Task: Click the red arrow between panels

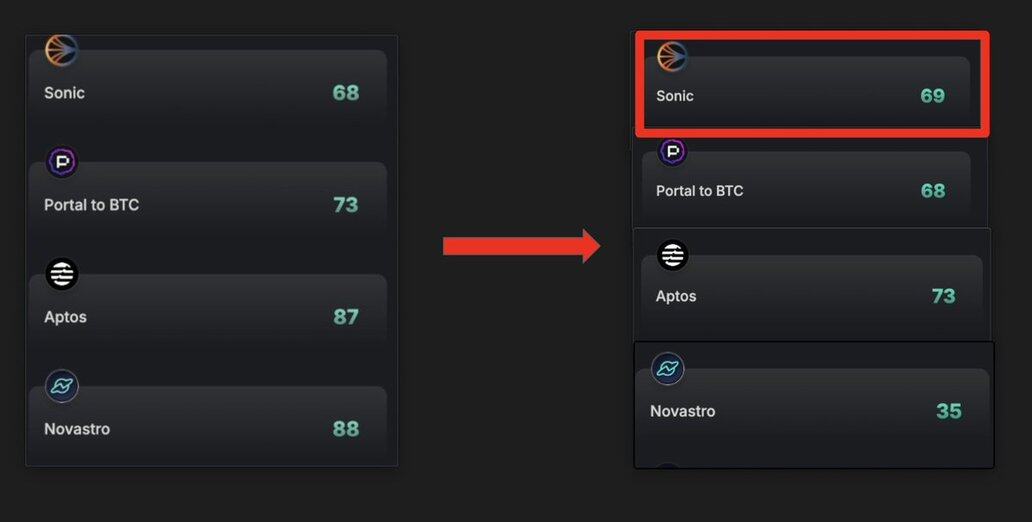Action: [521, 246]
